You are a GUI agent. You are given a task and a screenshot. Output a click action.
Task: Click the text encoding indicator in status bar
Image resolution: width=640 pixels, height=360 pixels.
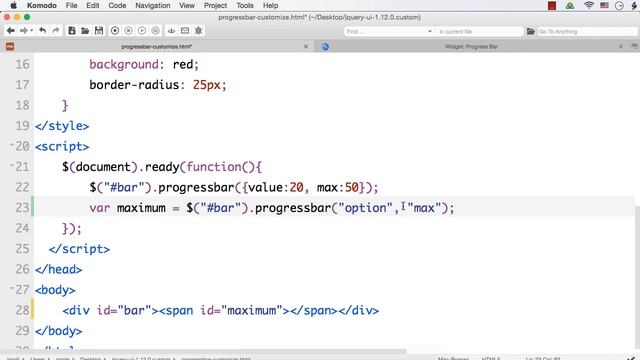[453, 358]
